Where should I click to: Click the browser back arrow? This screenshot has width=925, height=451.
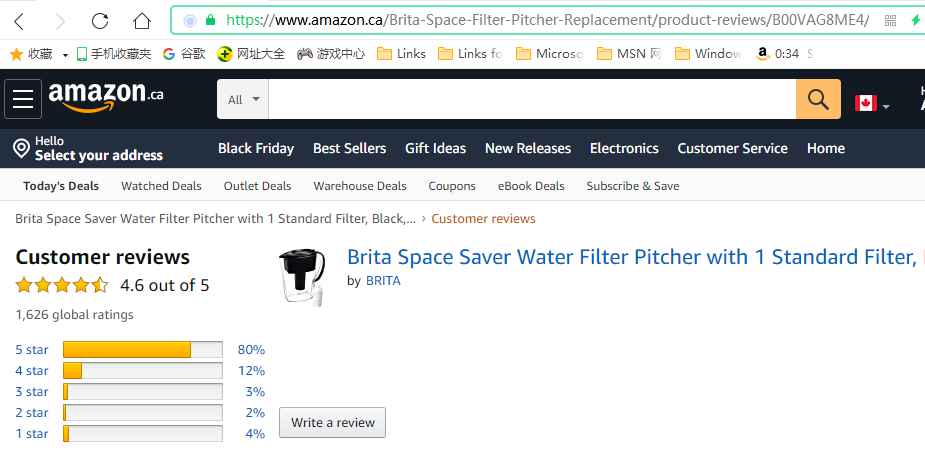[21, 20]
